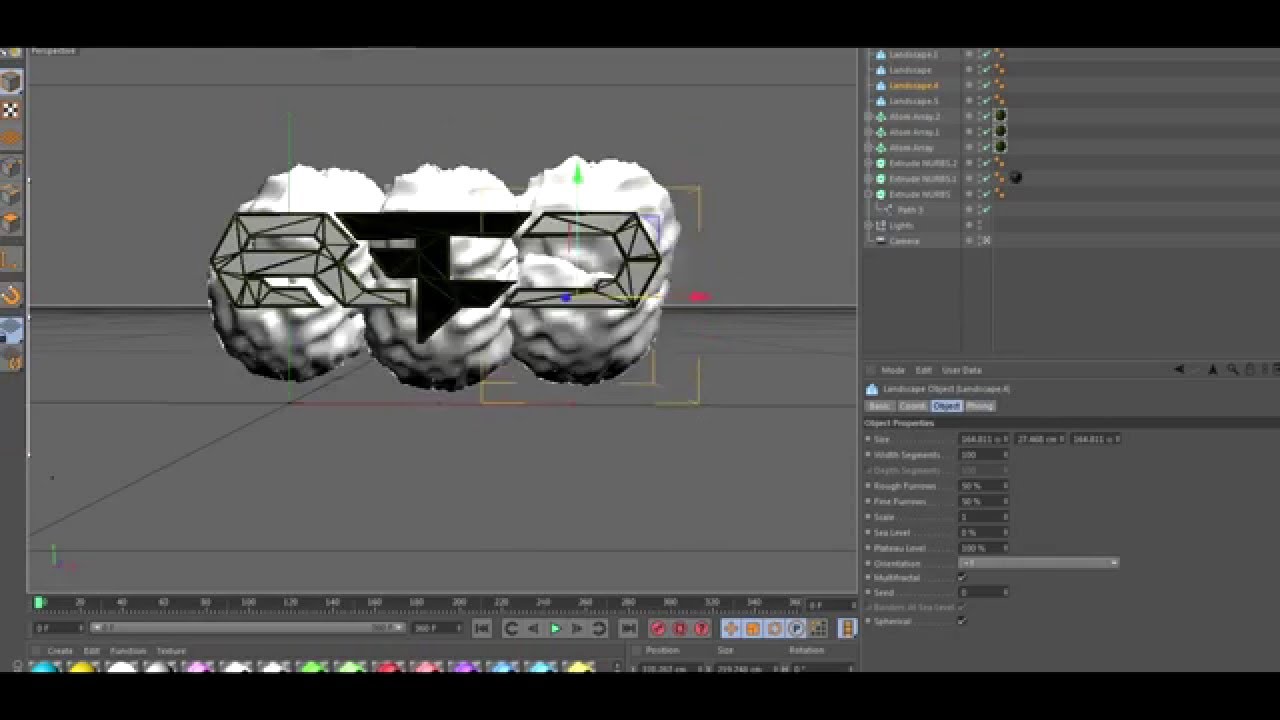Click the phong tag on Landscape.5
Screen dimensions: 1280x720
pos(999,101)
